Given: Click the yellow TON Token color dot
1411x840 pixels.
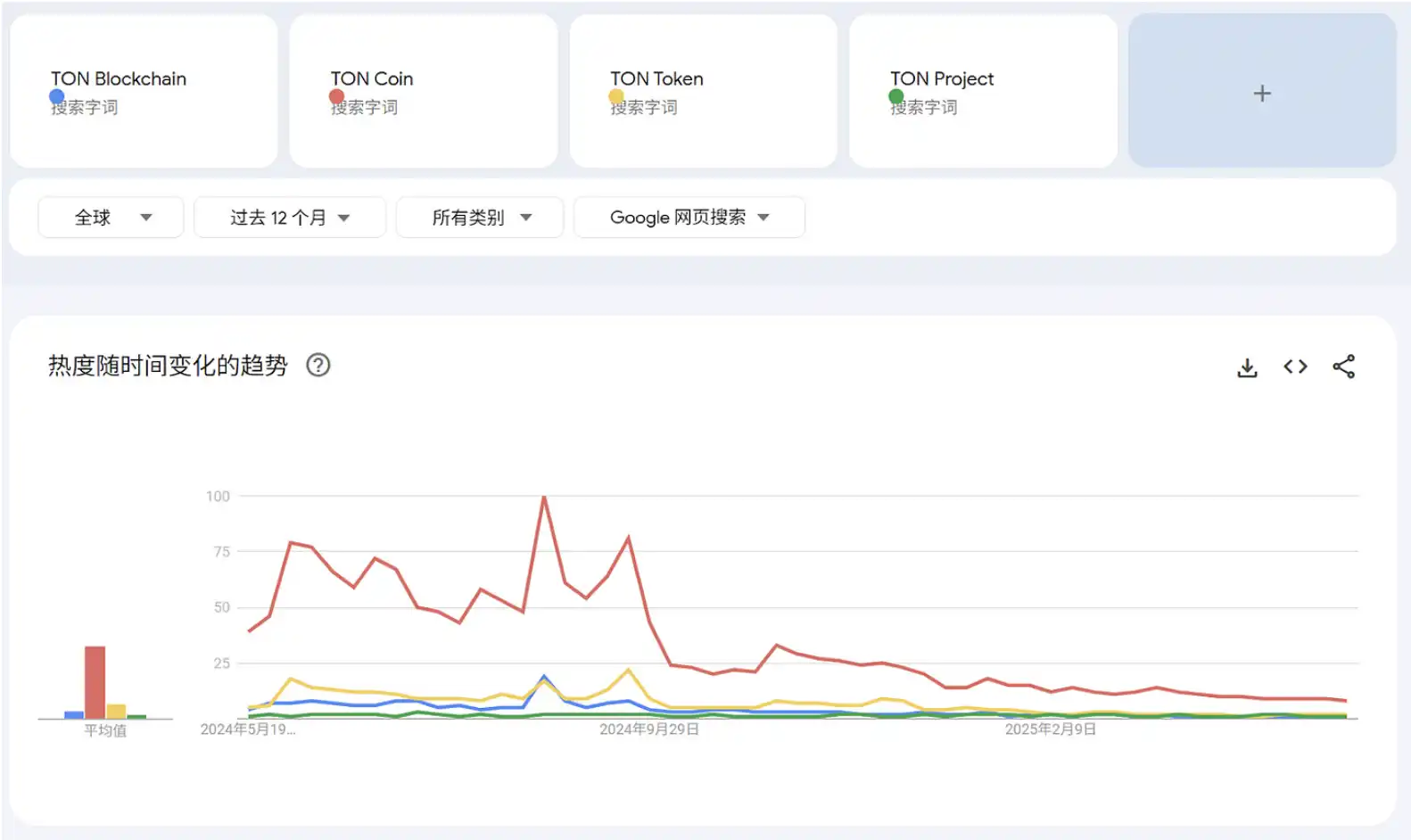Looking at the screenshot, I should (616, 96).
